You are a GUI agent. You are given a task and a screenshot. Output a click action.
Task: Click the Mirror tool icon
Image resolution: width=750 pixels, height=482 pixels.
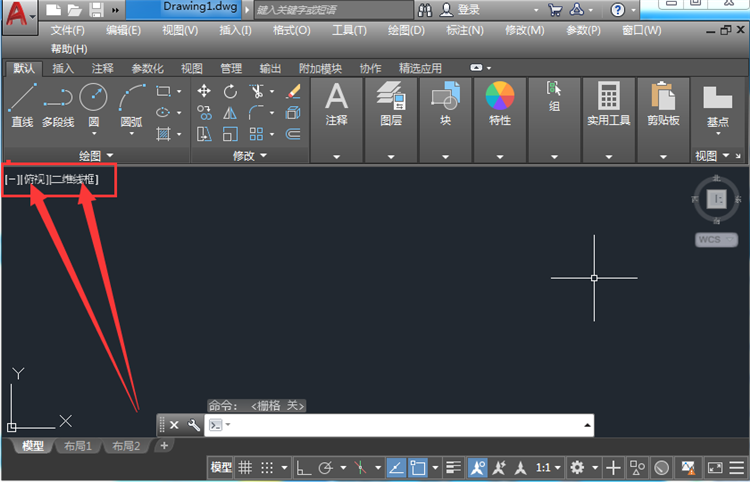(x=230, y=113)
